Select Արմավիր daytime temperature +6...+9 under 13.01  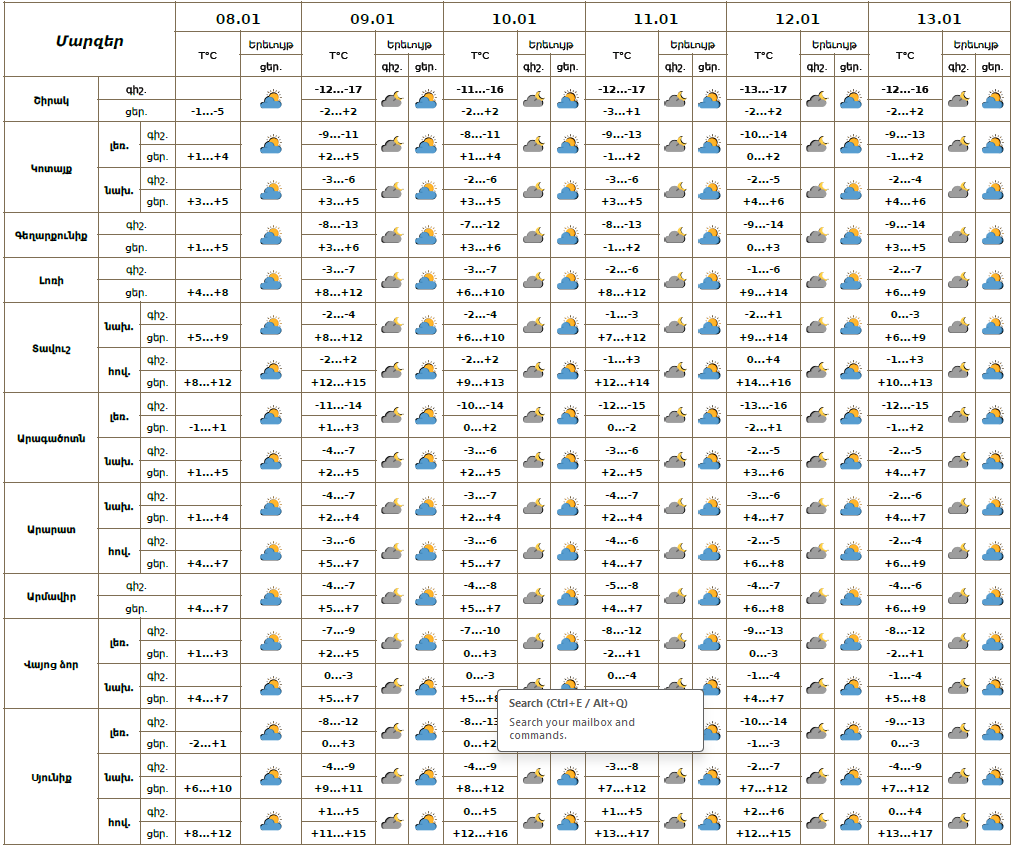click(x=905, y=608)
